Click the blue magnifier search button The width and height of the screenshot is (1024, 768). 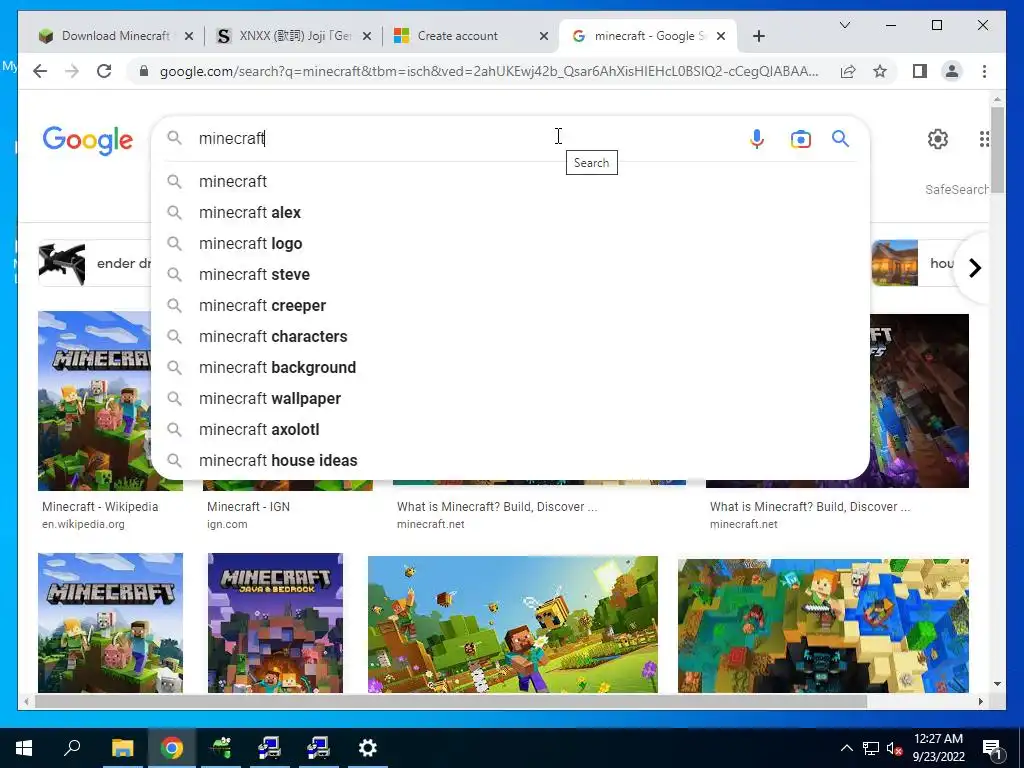coord(840,138)
